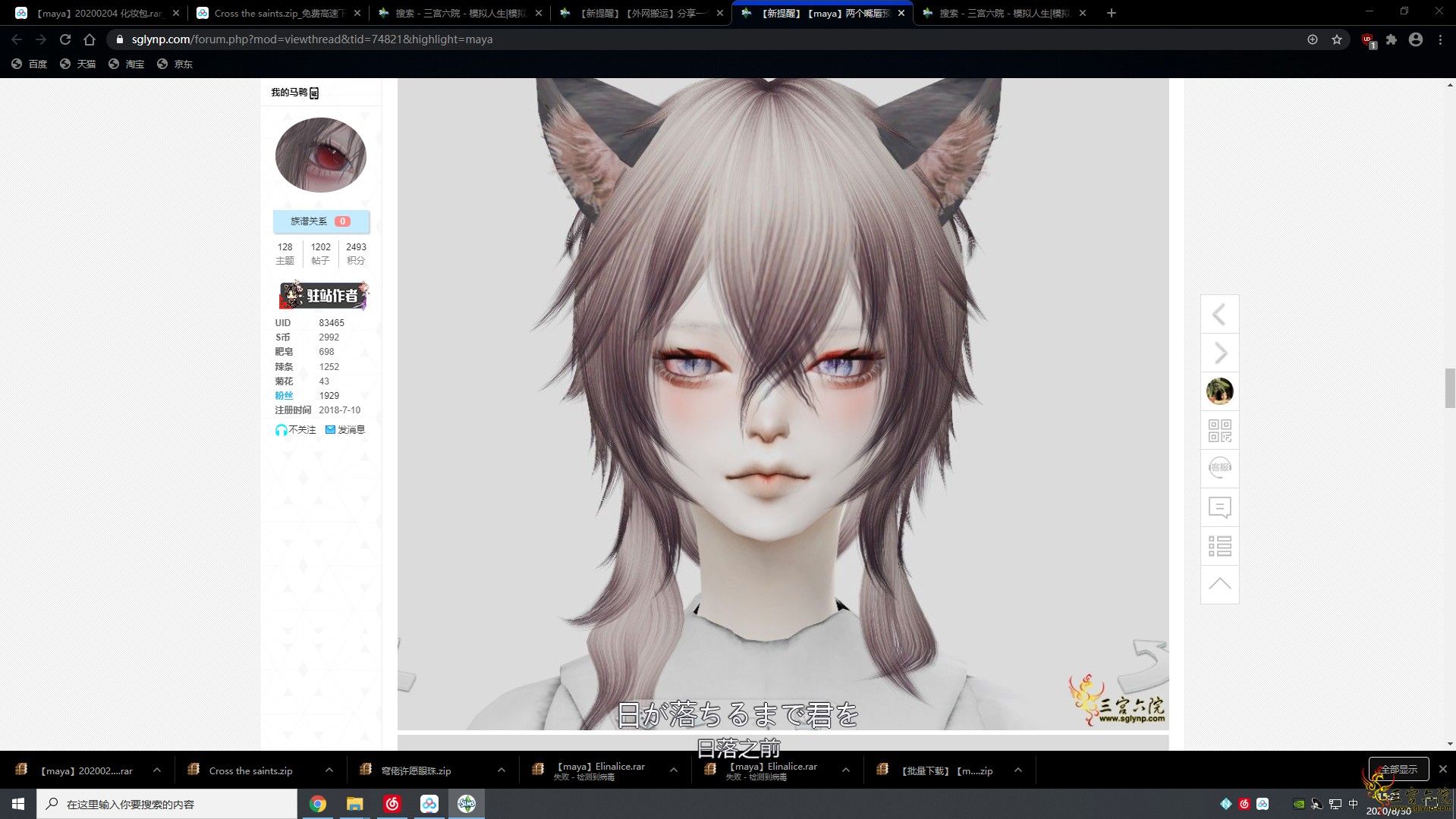Go to next thread via right arrow
Screen dimensions: 1456x819
(x=1219, y=353)
